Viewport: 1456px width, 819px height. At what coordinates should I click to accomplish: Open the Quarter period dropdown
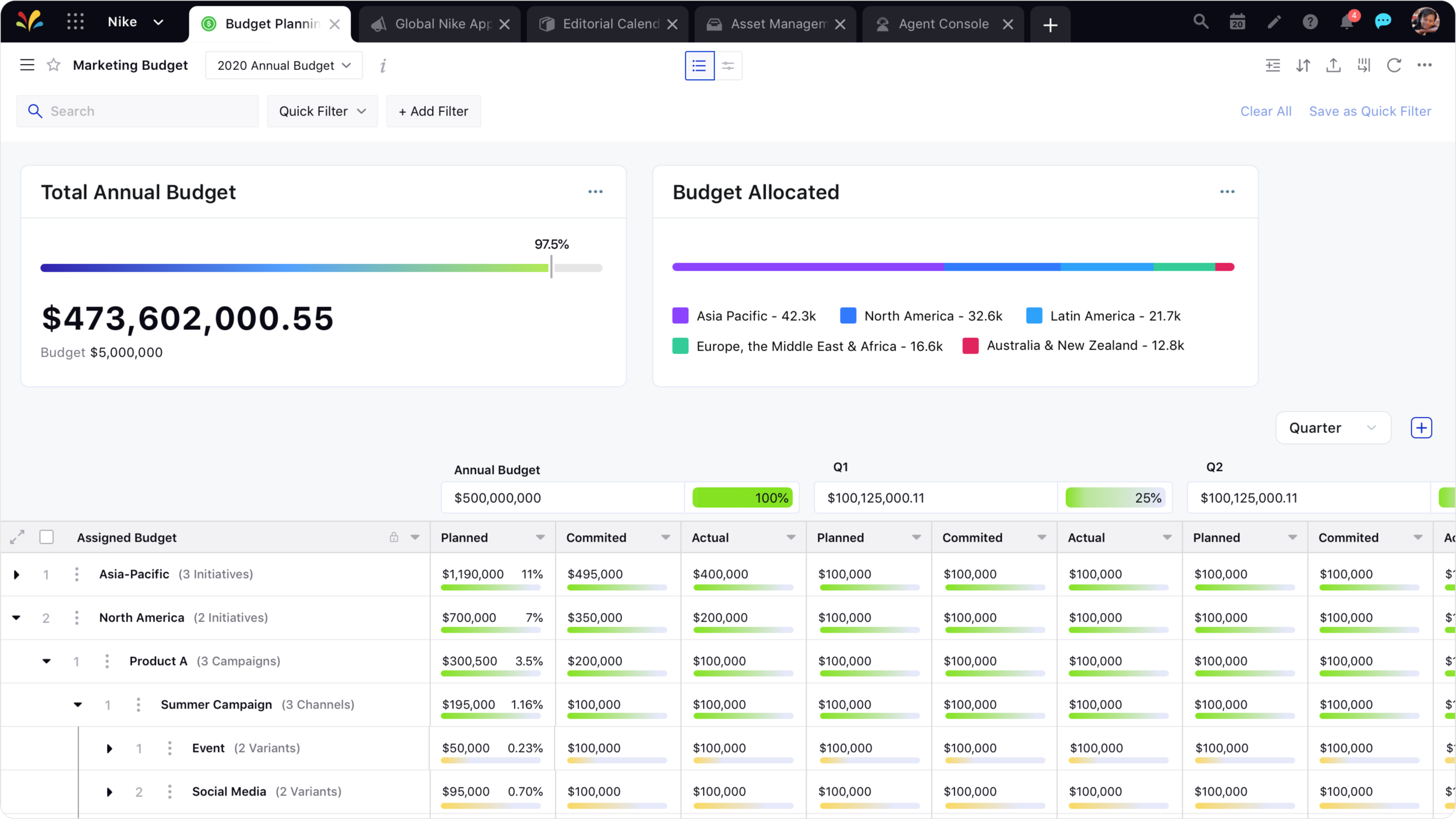pos(1333,428)
